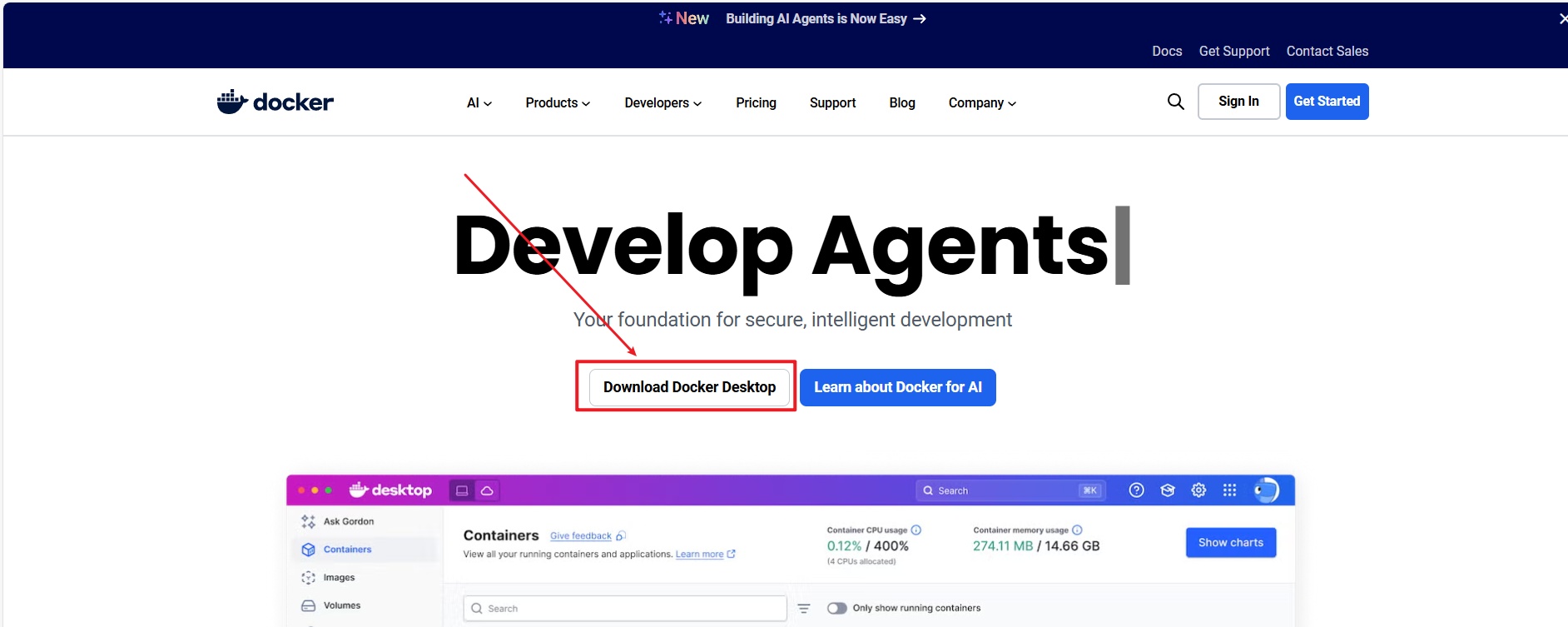Select local laptop mode icon in Desktop header
This screenshot has height=627, width=1568.
click(x=462, y=490)
